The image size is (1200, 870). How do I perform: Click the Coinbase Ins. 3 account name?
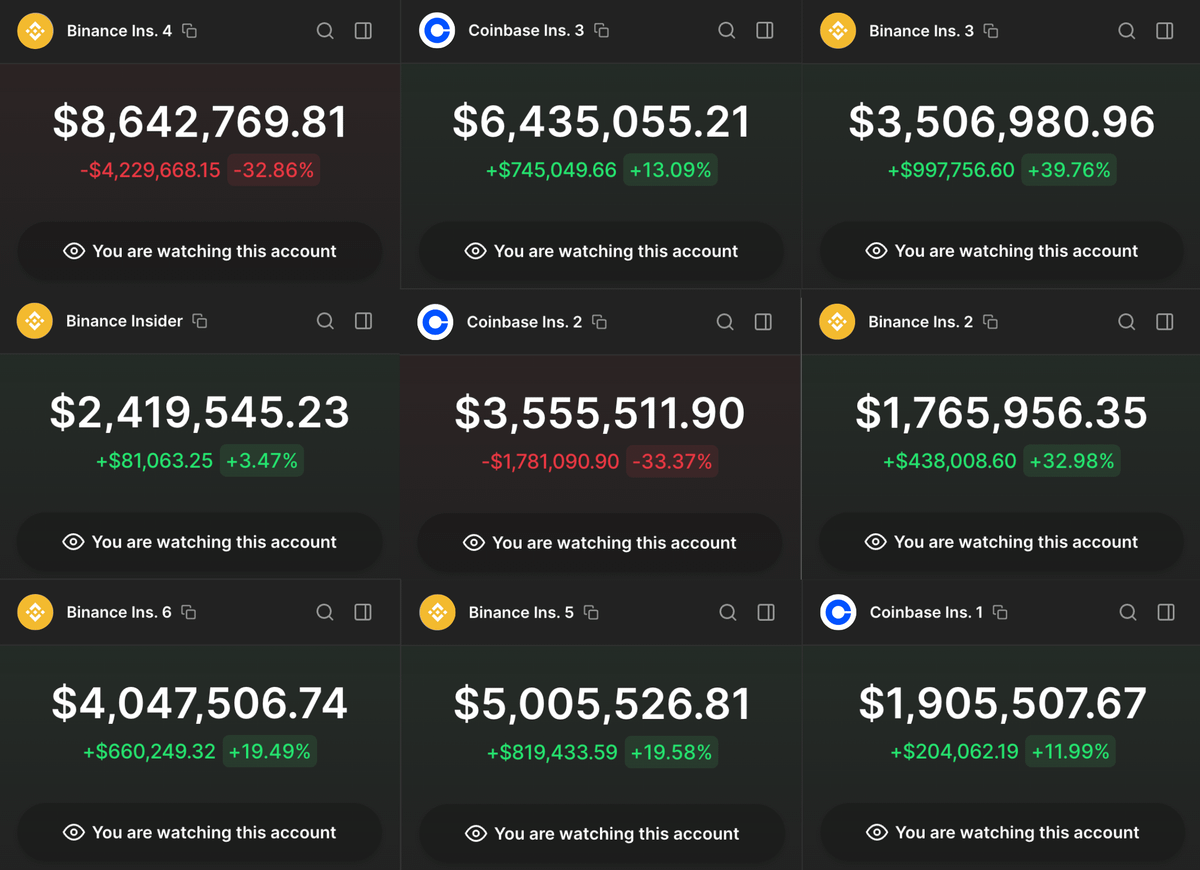point(526,31)
